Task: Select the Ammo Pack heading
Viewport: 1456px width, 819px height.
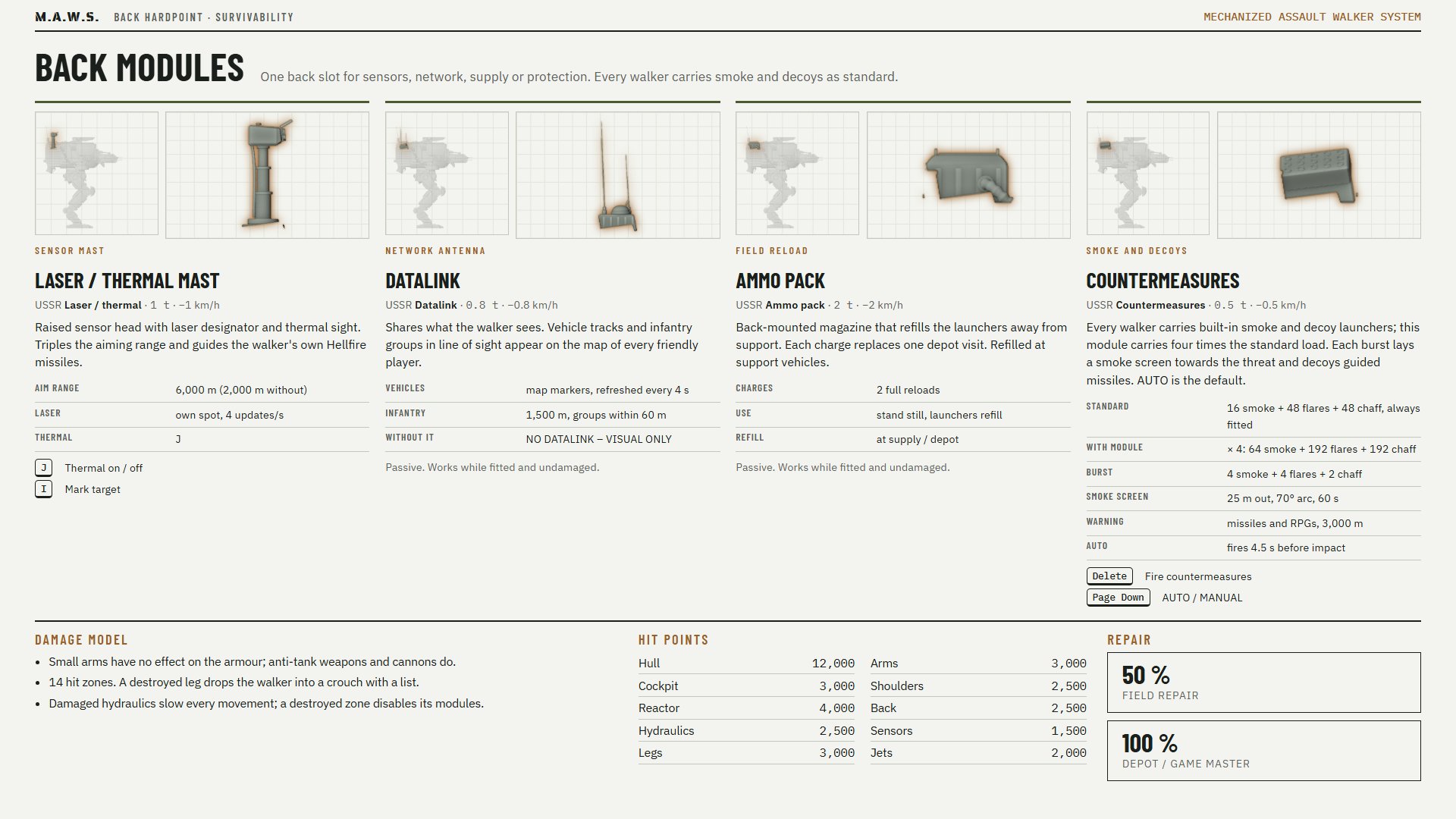Action: pos(780,281)
